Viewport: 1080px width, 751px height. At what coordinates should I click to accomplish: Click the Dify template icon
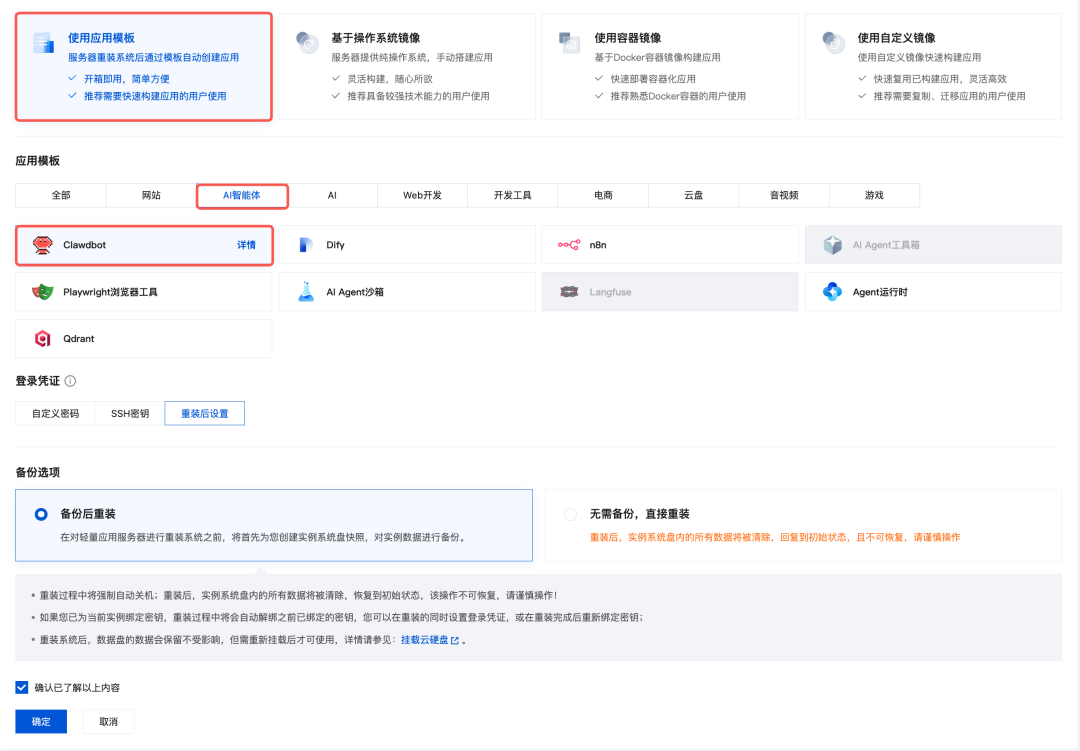[306, 244]
